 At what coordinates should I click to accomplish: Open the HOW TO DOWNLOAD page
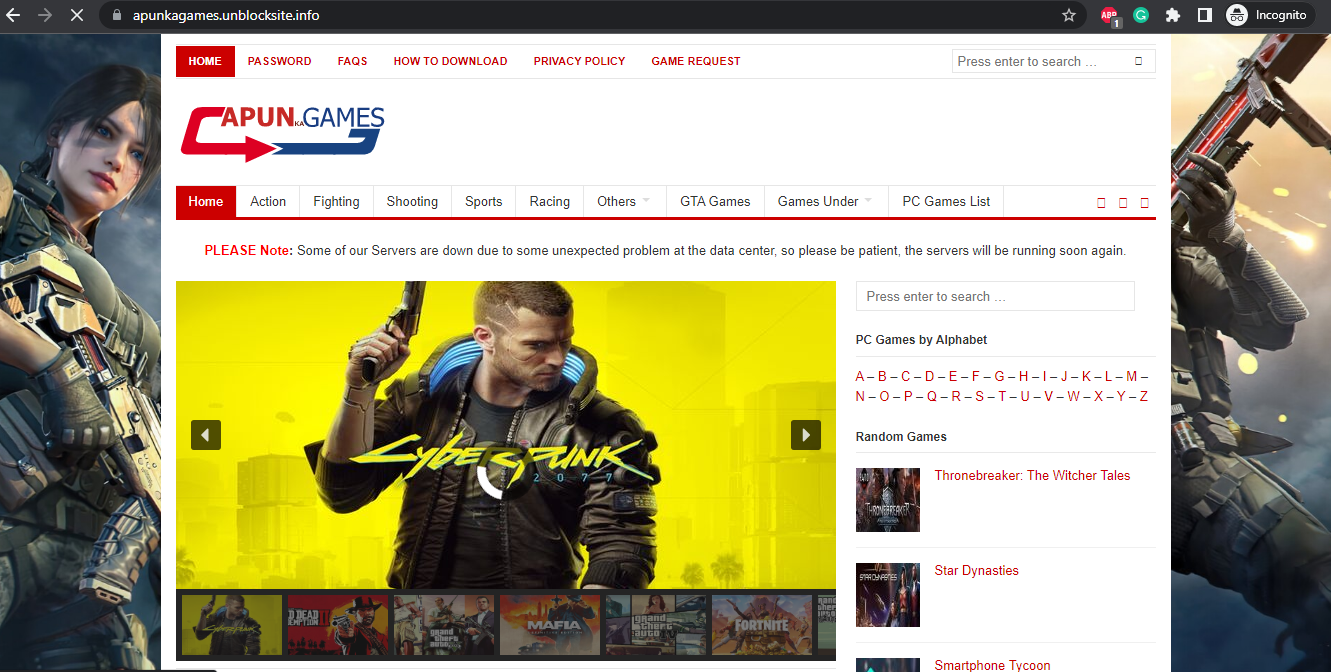point(450,61)
